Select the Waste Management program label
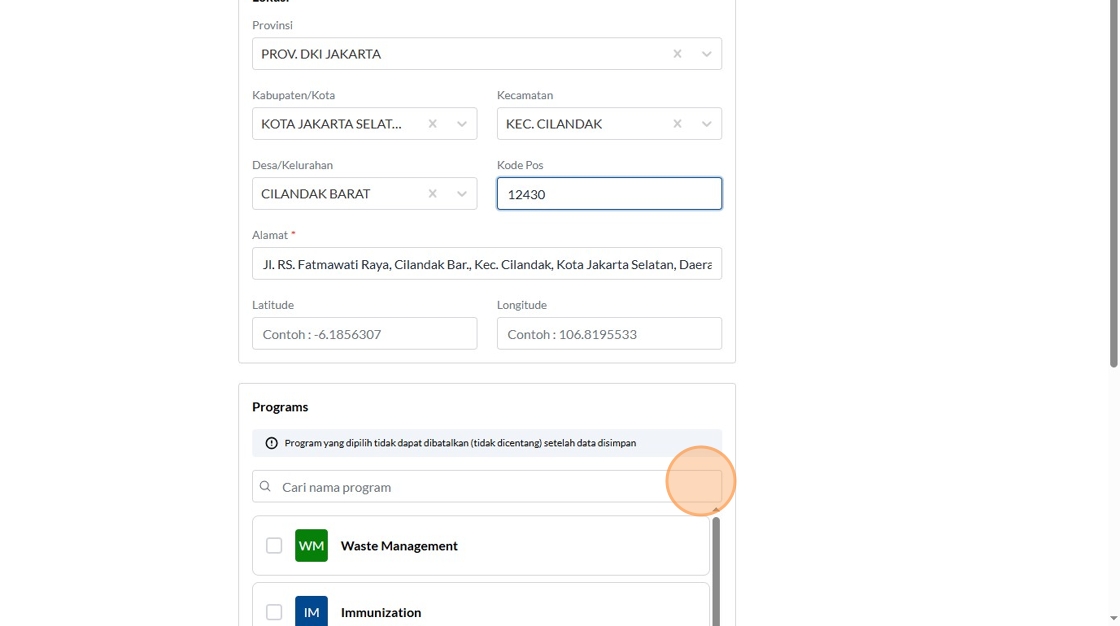This screenshot has width=1120, height=626. (399, 546)
